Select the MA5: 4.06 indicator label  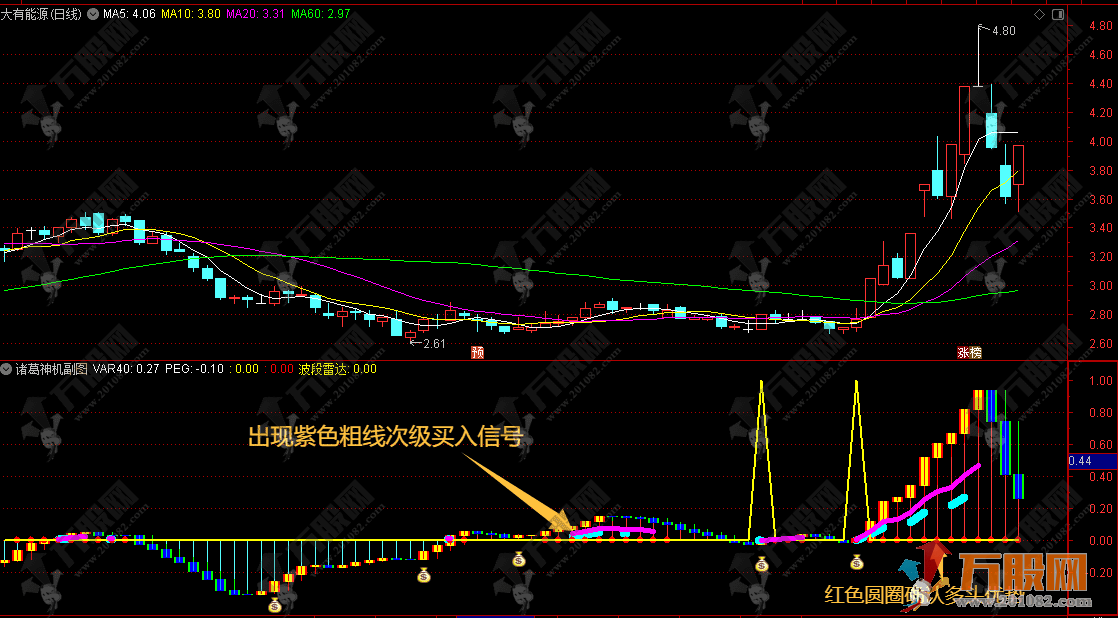pyautogui.click(x=129, y=14)
